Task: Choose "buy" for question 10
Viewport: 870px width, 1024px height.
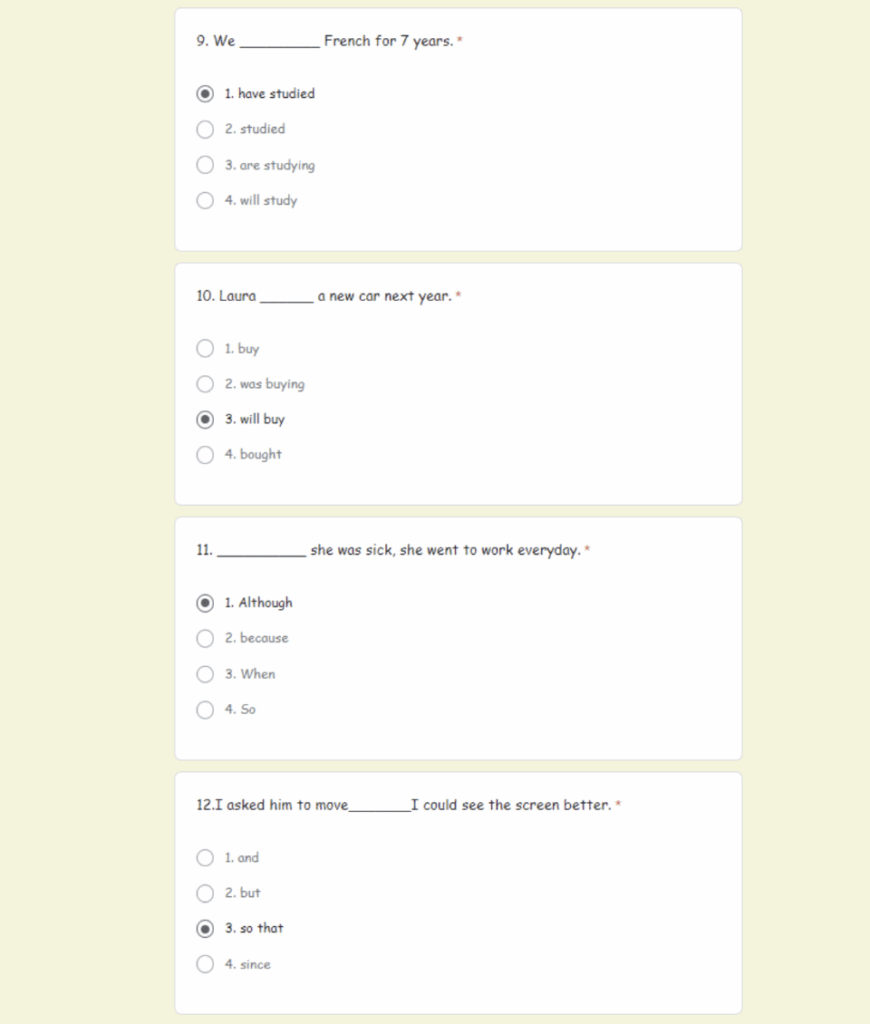Action: 205,348
